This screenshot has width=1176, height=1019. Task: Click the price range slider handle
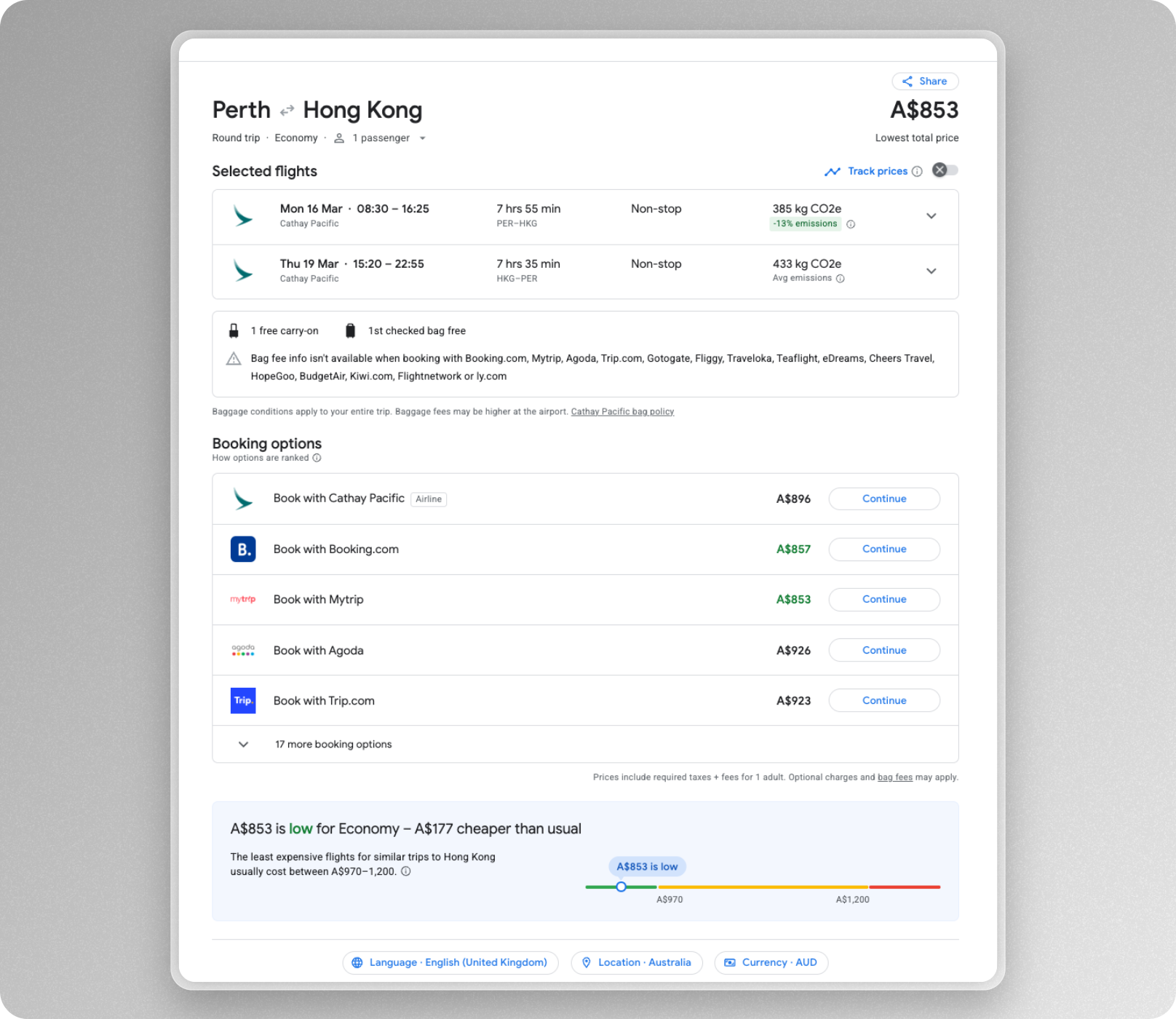(621, 887)
